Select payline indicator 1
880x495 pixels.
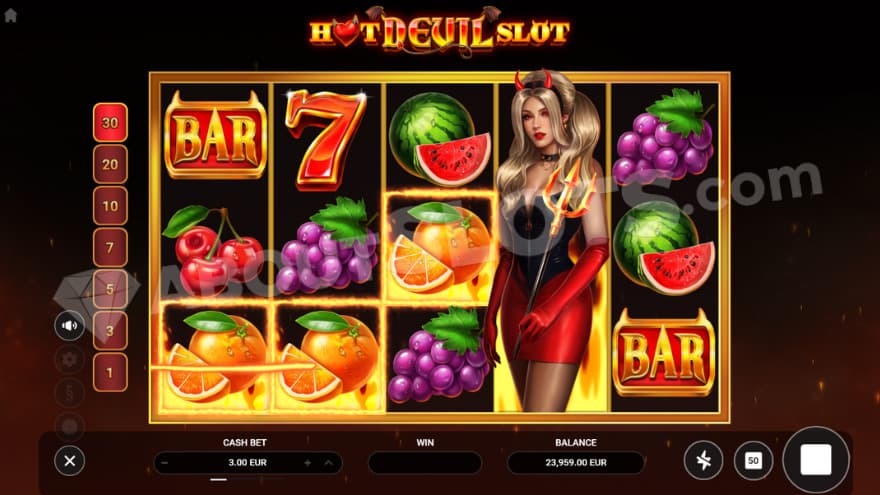(110, 372)
